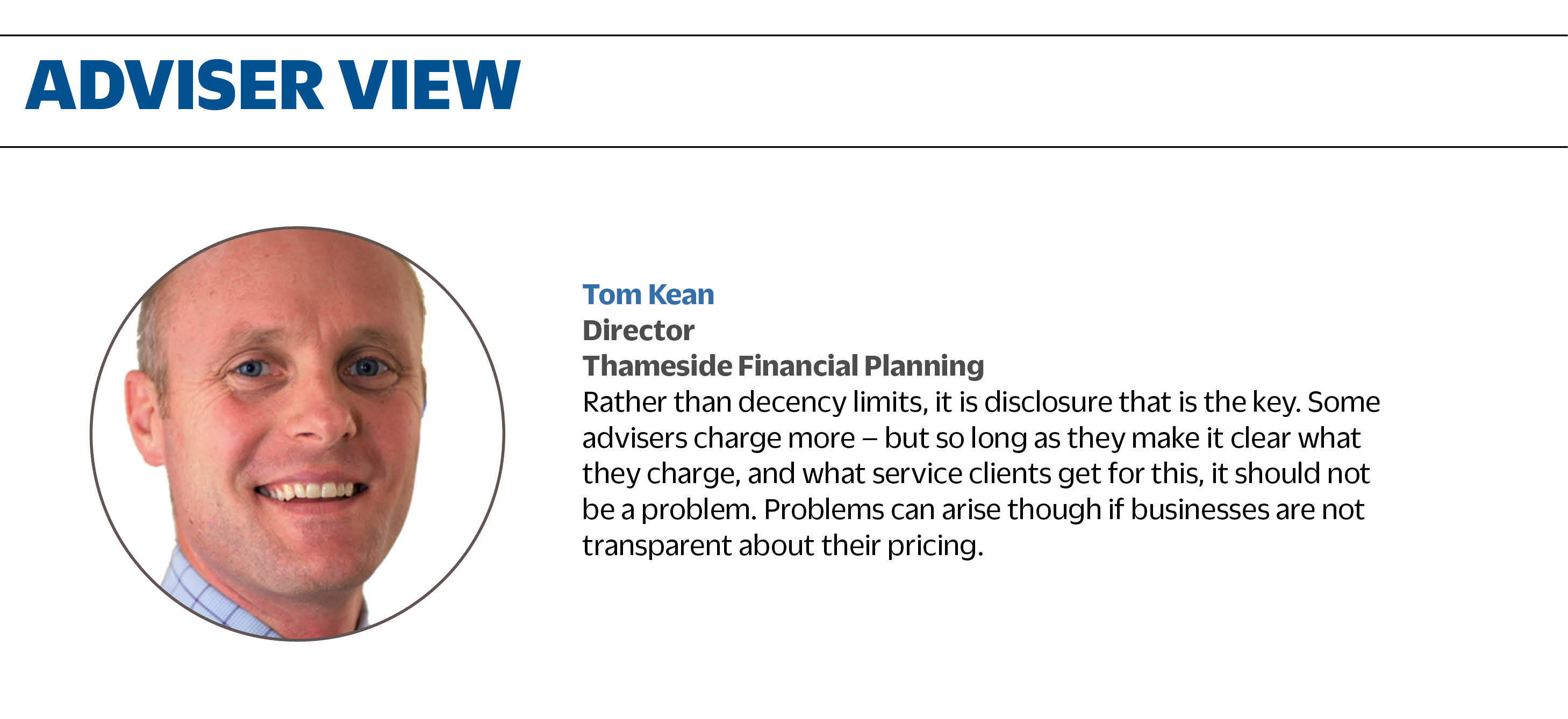
Task: Click the ADVISER VIEW heading
Action: (273, 84)
